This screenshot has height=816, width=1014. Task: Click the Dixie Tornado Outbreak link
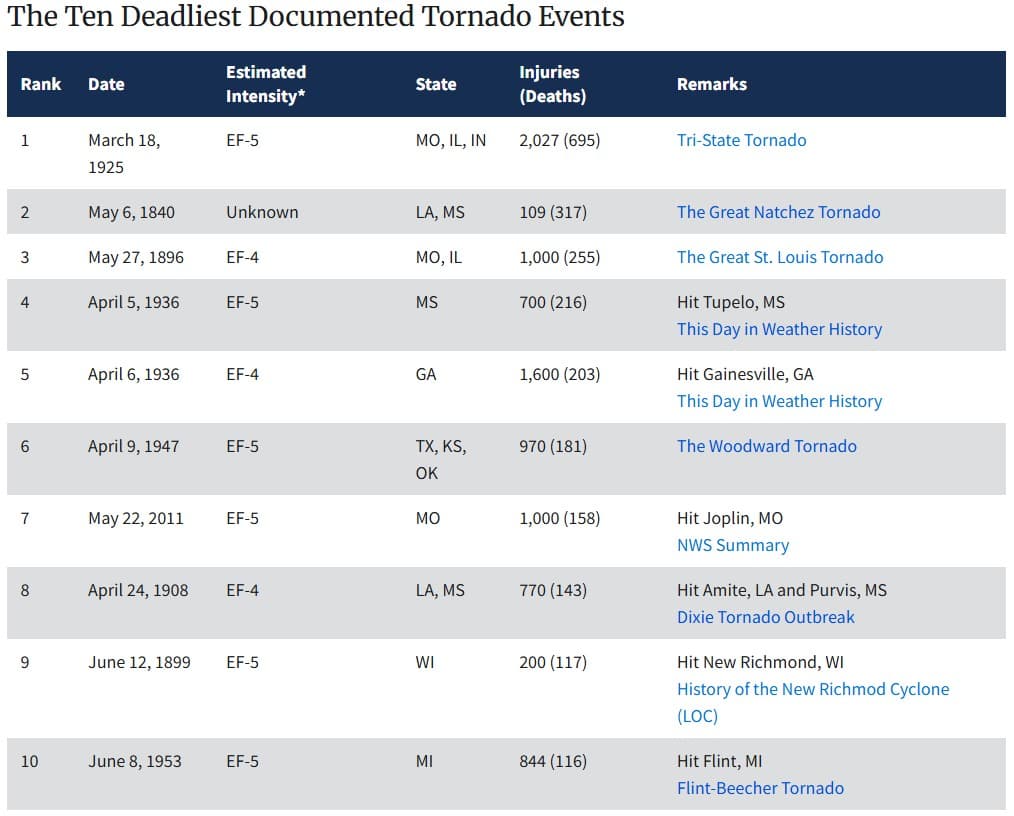[x=765, y=617]
